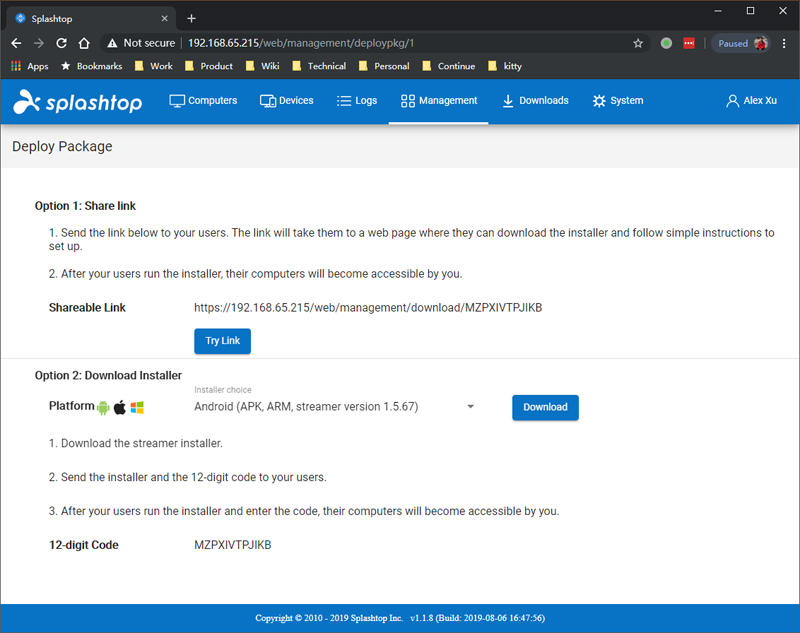800x633 pixels.
Task: Maximize the browser window
Action: [751, 11]
